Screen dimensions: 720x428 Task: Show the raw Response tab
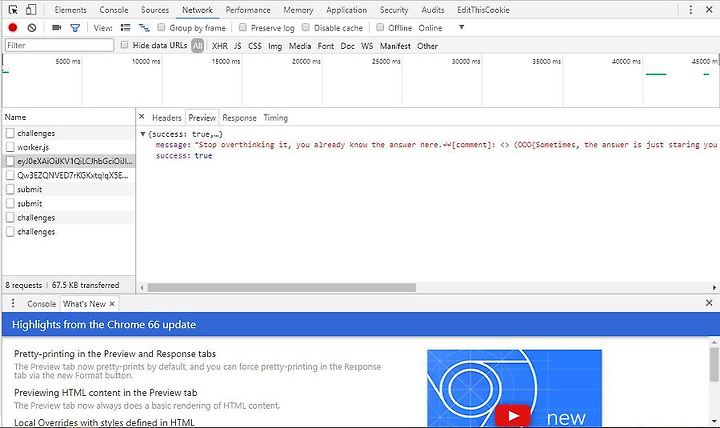pos(239,118)
